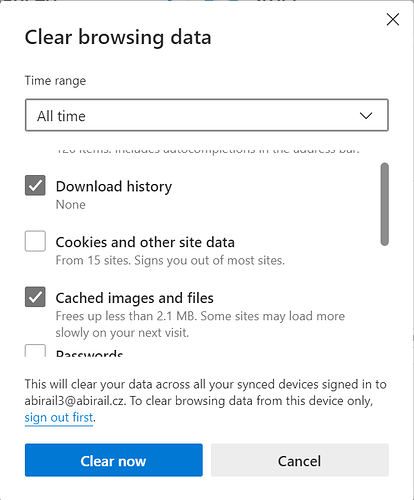
Task: Open the Time range dropdown showing All time
Action: click(207, 115)
